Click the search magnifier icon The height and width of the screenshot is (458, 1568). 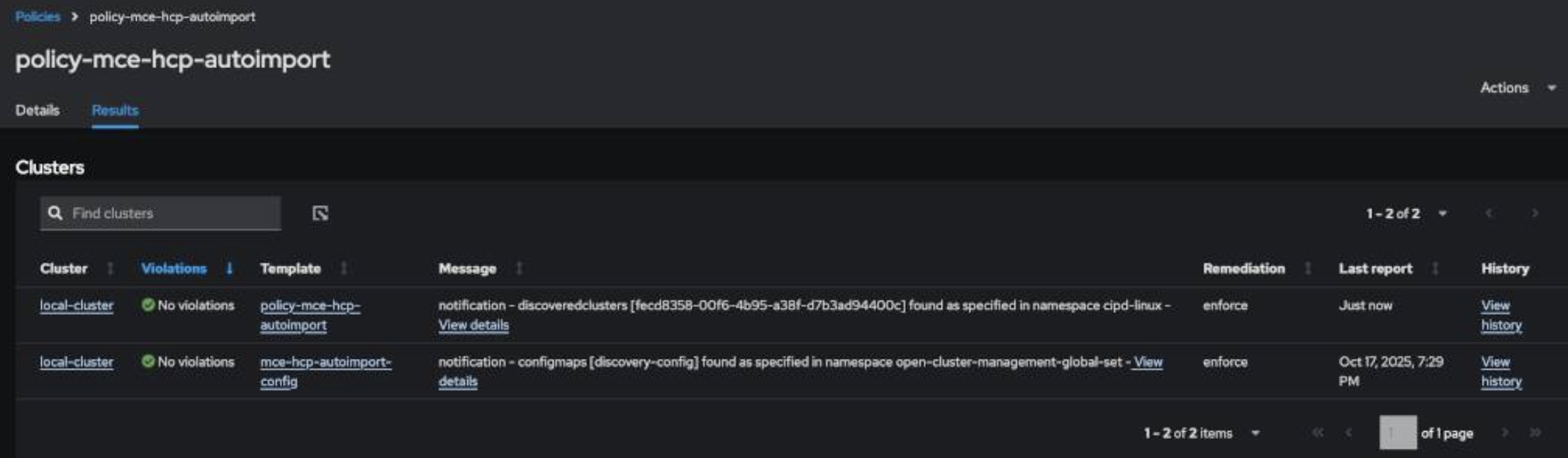click(55, 213)
